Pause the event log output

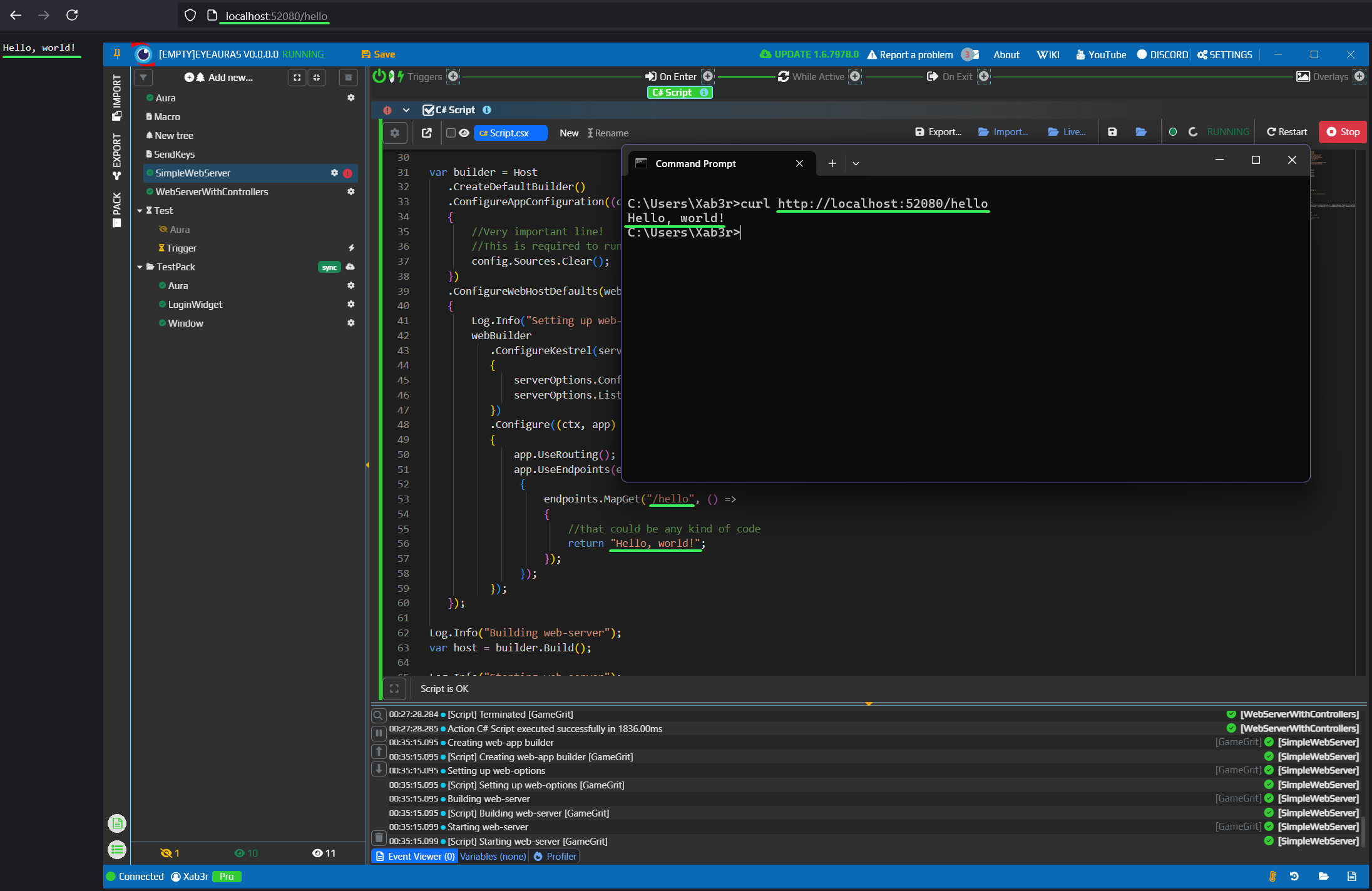[x=379, y=733]
